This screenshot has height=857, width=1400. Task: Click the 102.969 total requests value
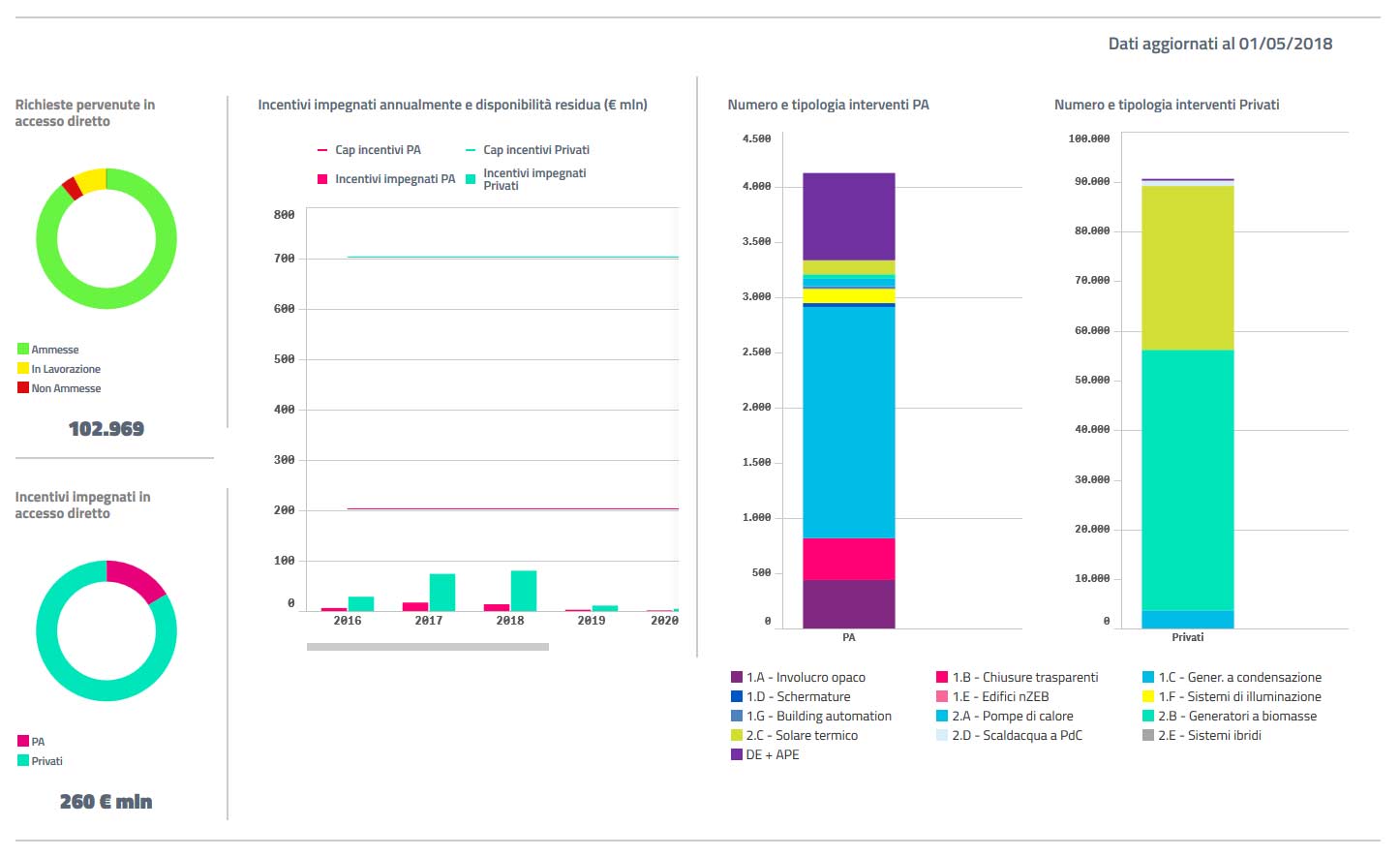point(107,429)
